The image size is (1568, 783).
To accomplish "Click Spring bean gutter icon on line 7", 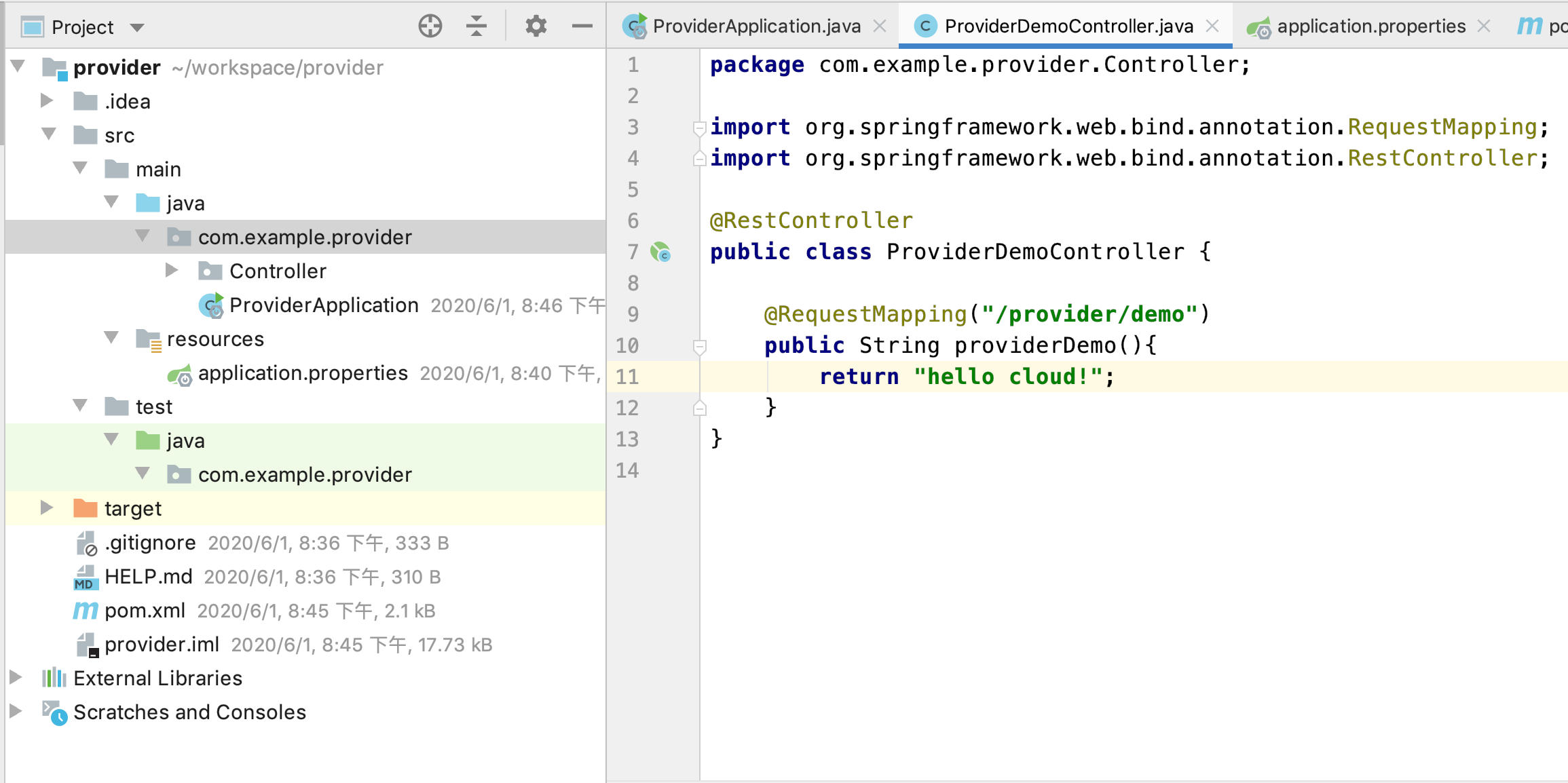I will click(x=660, y=252).
